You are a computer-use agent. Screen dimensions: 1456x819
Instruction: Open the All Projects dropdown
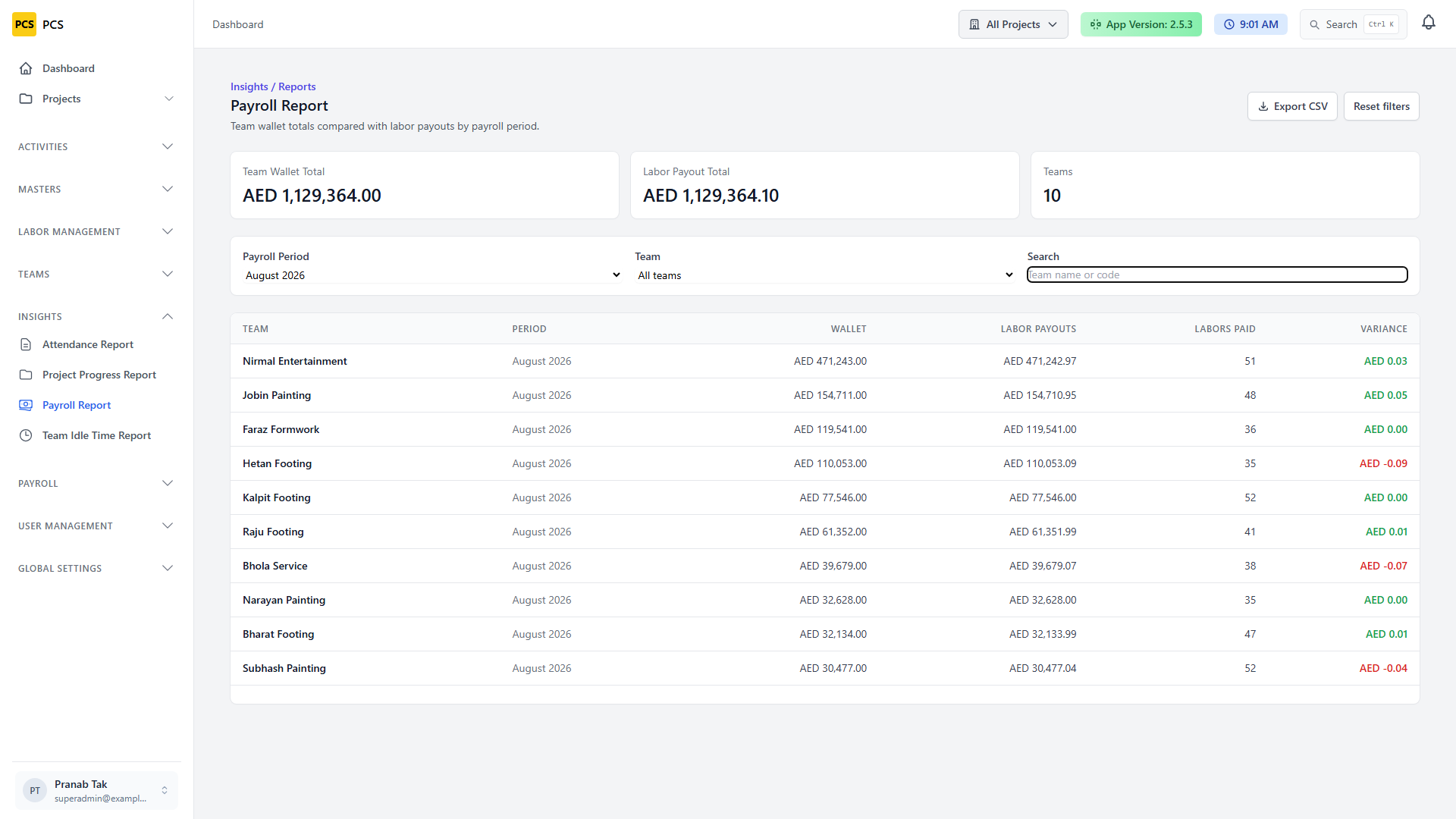(1013, 24)
